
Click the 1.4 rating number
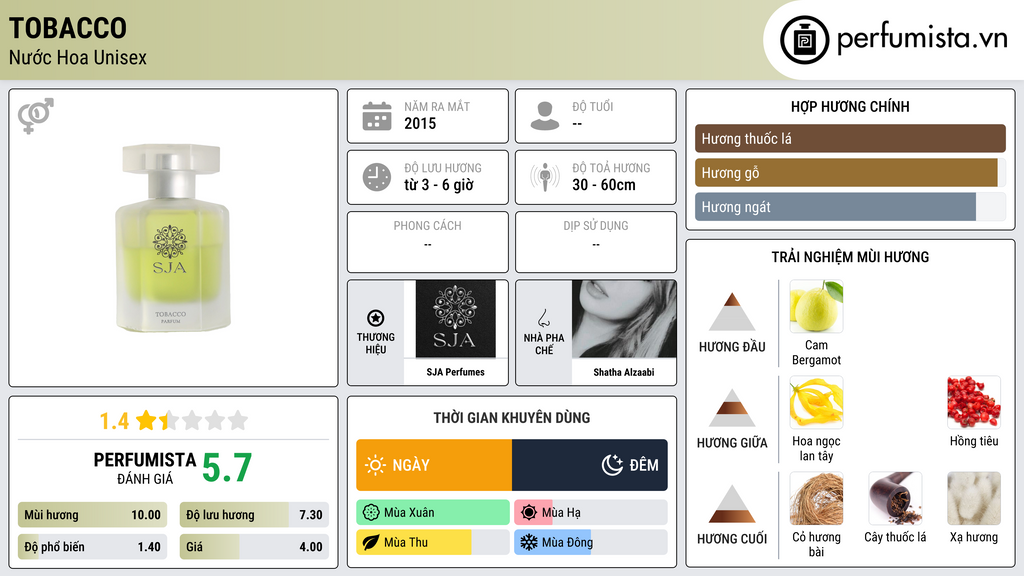coord(114,421)
